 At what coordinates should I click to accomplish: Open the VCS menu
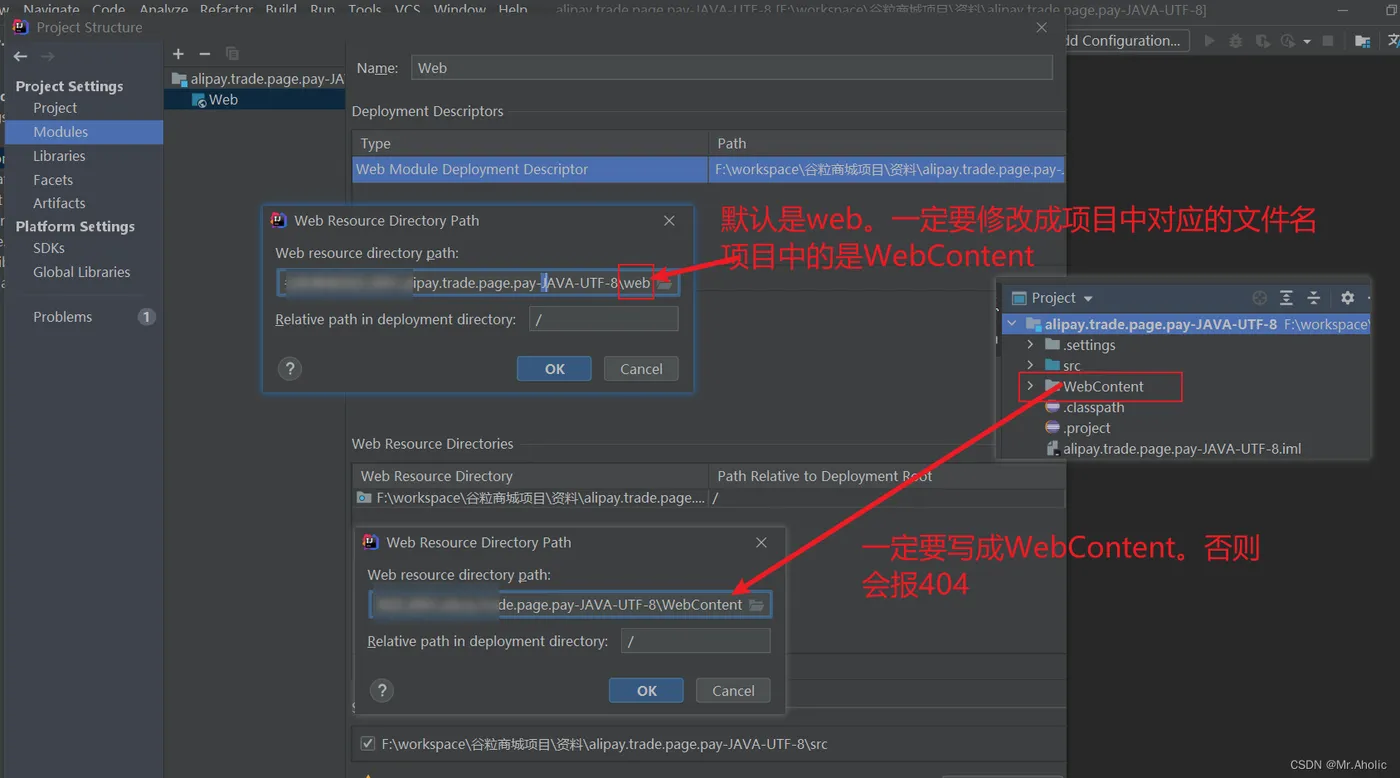[408, 9]
